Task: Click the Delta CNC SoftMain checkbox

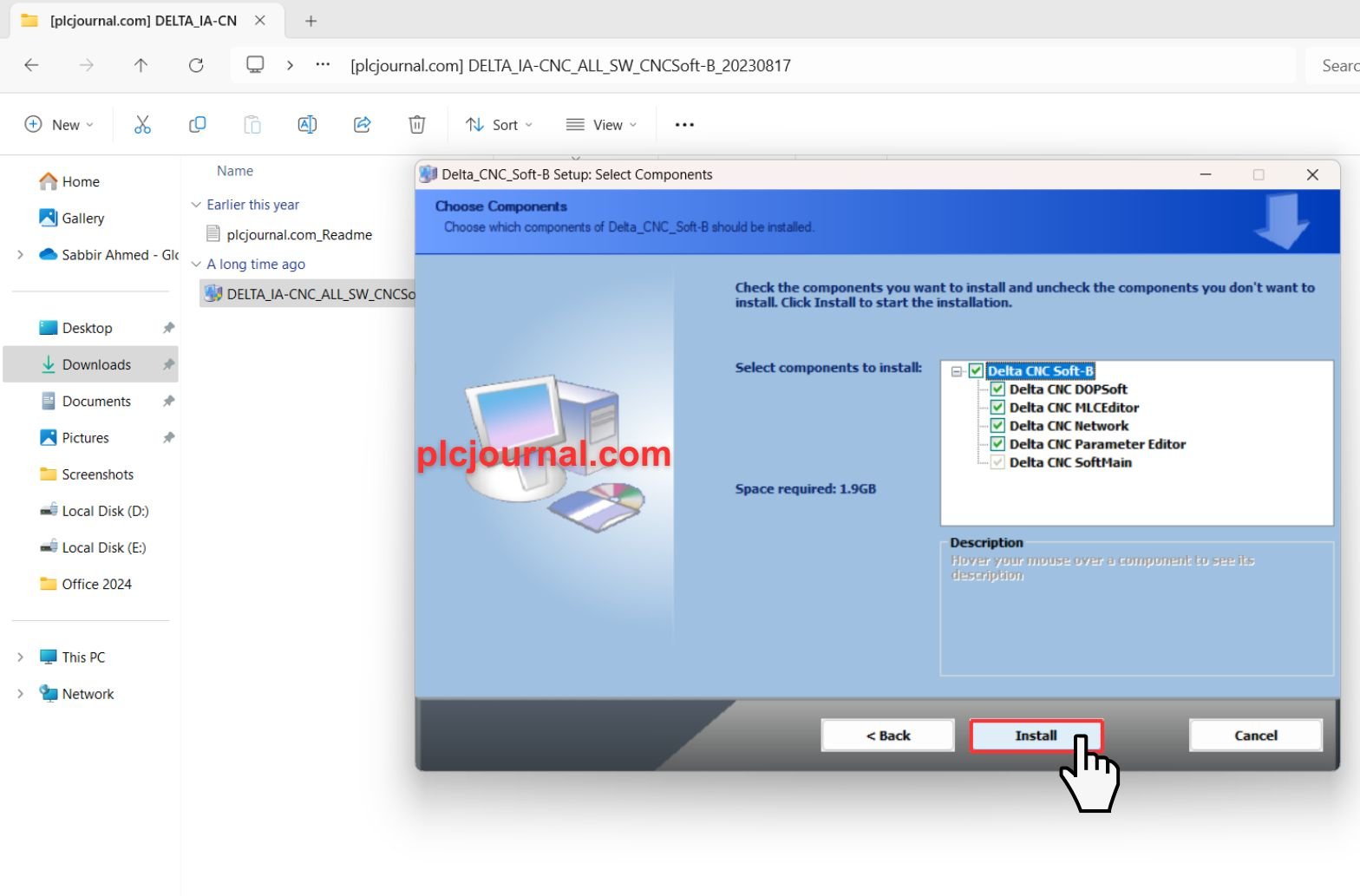Action: pos(997,462)
